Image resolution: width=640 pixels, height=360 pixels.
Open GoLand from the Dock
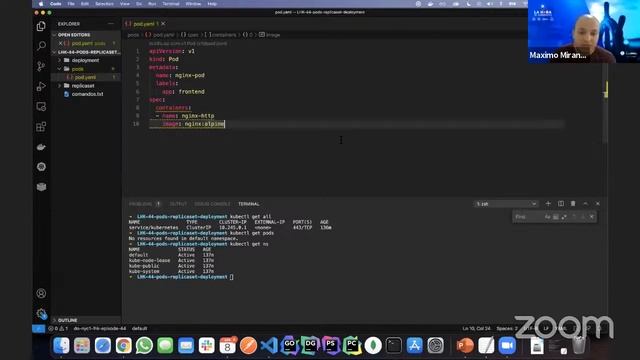point(289,346)
